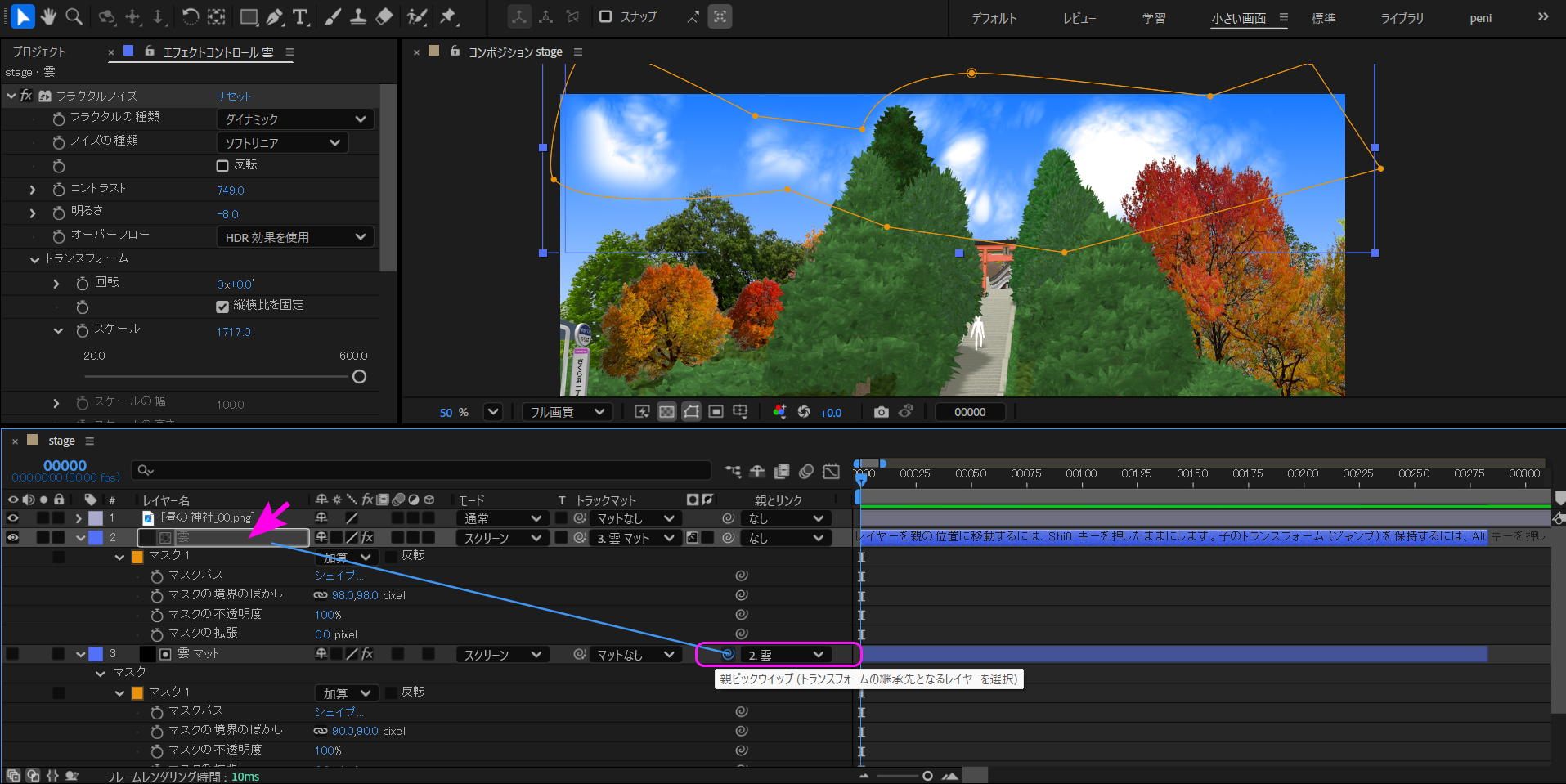1566x784 pixels.
Task: Toggle the transparency grid button
Action: [x=666, y=412]
